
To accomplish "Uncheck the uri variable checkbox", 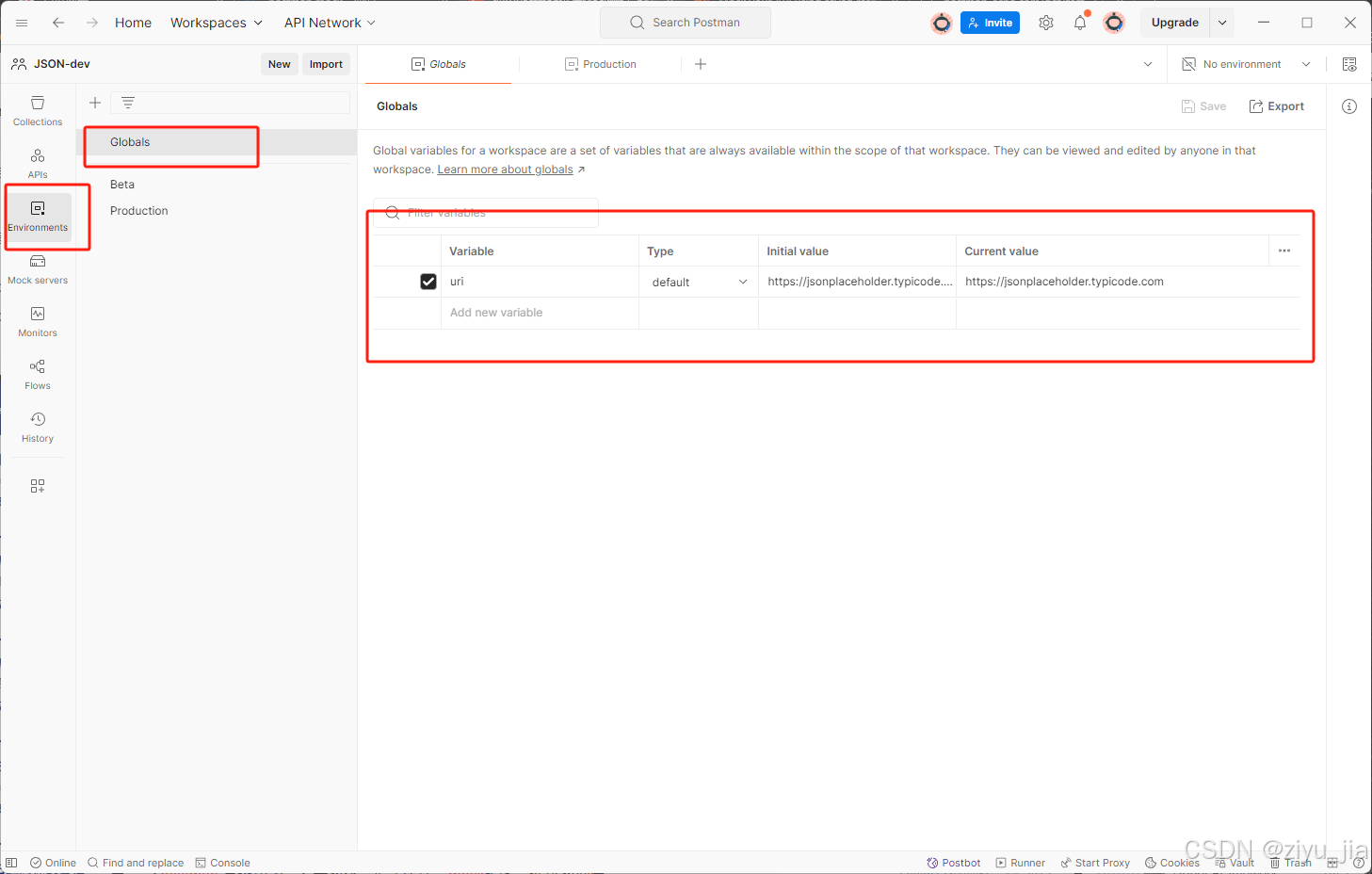I will click(428, 282).
